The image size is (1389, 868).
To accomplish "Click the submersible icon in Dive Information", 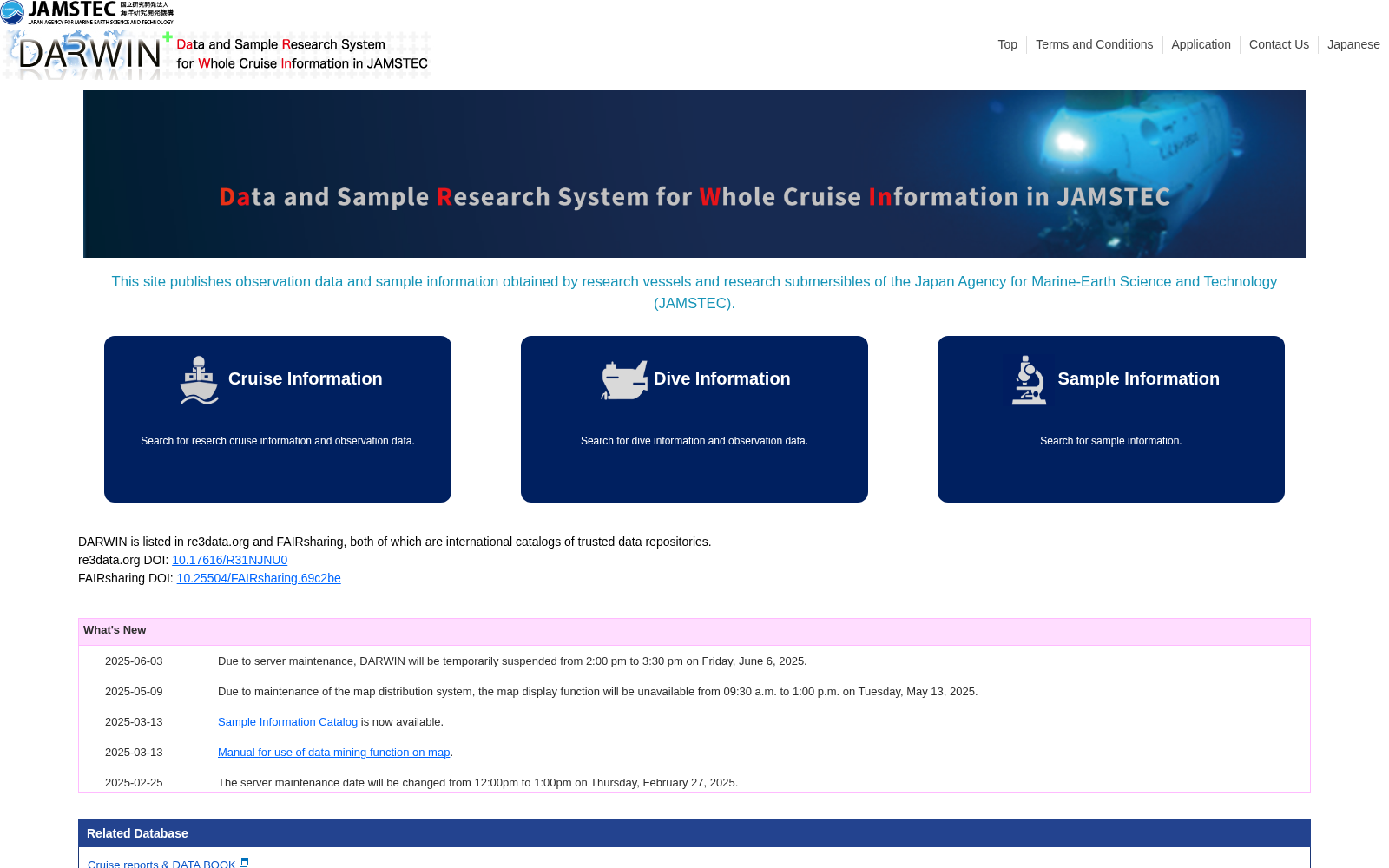I will (x=624, y=380).
